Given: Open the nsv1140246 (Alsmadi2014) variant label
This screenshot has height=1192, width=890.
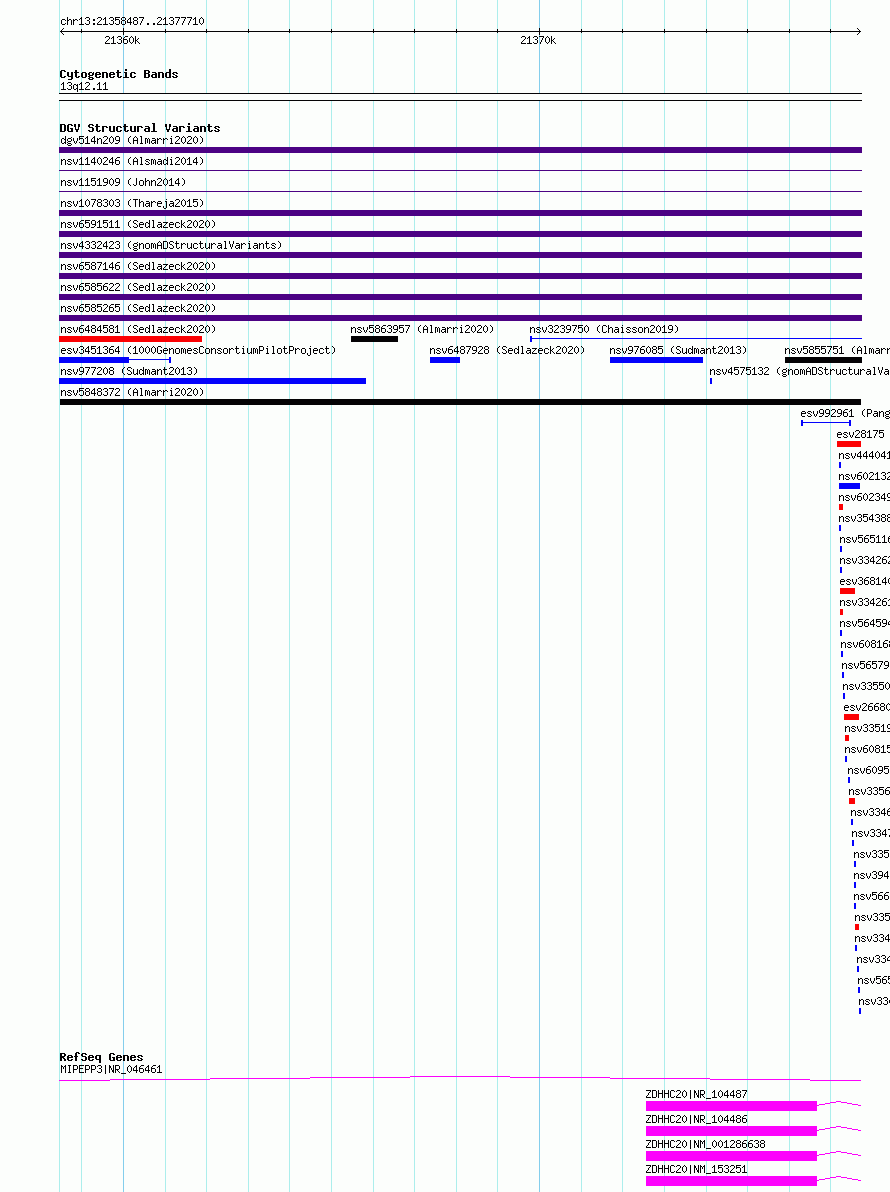Looking at the screenshot, I should pos(132,161).
